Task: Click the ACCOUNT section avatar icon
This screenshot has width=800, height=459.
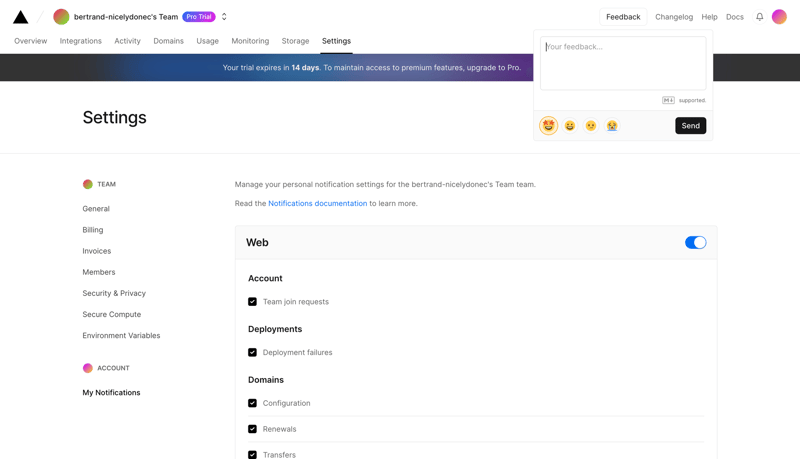Action: click(x=88, y=368)
